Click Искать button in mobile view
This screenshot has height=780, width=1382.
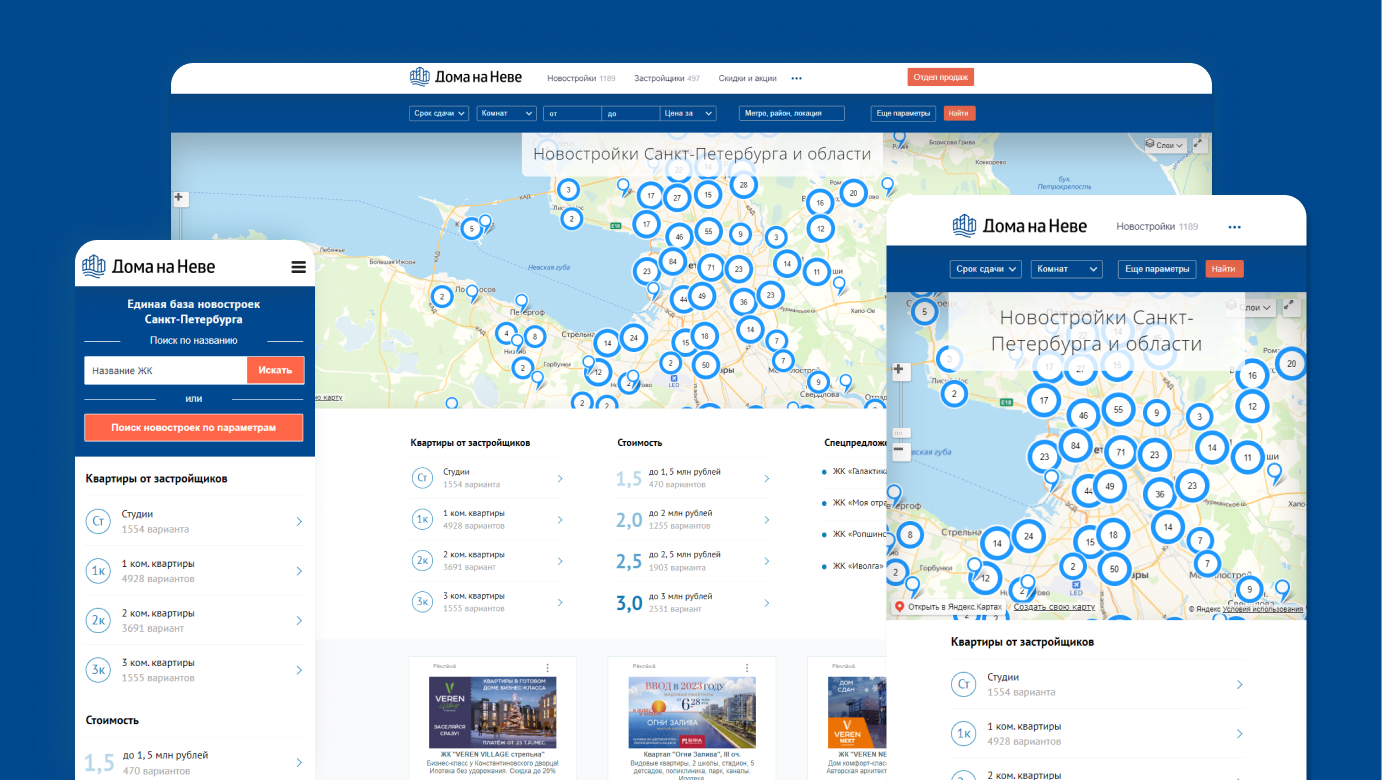pyautogui.click(x=275, y=370)
